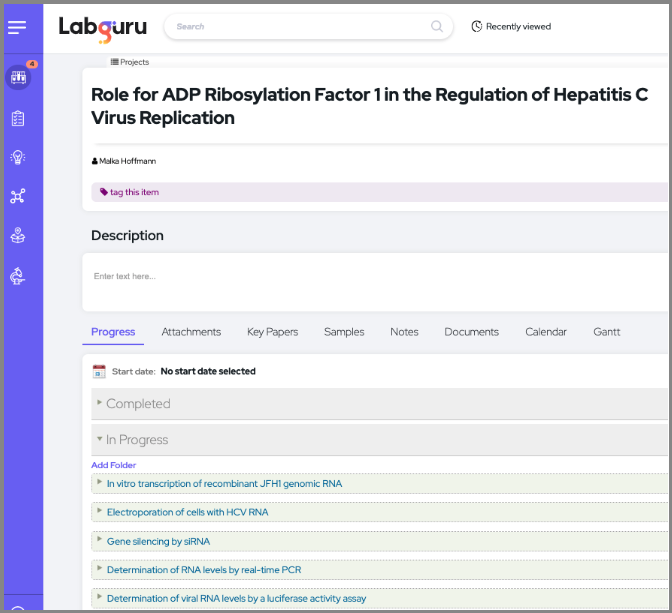Open the Key Papers tab
This screenshot has width=672, height=613.
click(272, 332)
